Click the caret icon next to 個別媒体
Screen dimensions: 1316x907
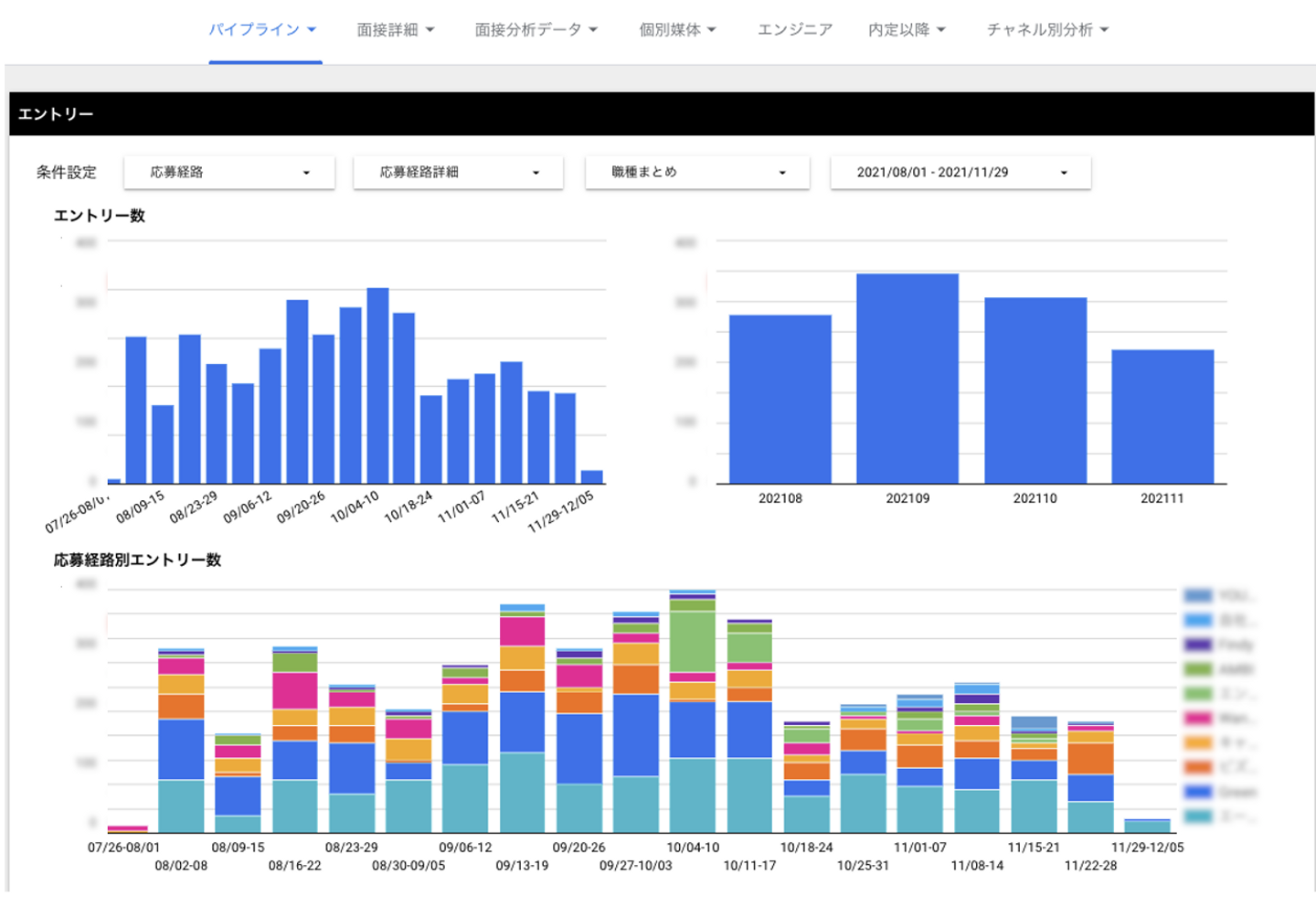[x=712, y=30]
